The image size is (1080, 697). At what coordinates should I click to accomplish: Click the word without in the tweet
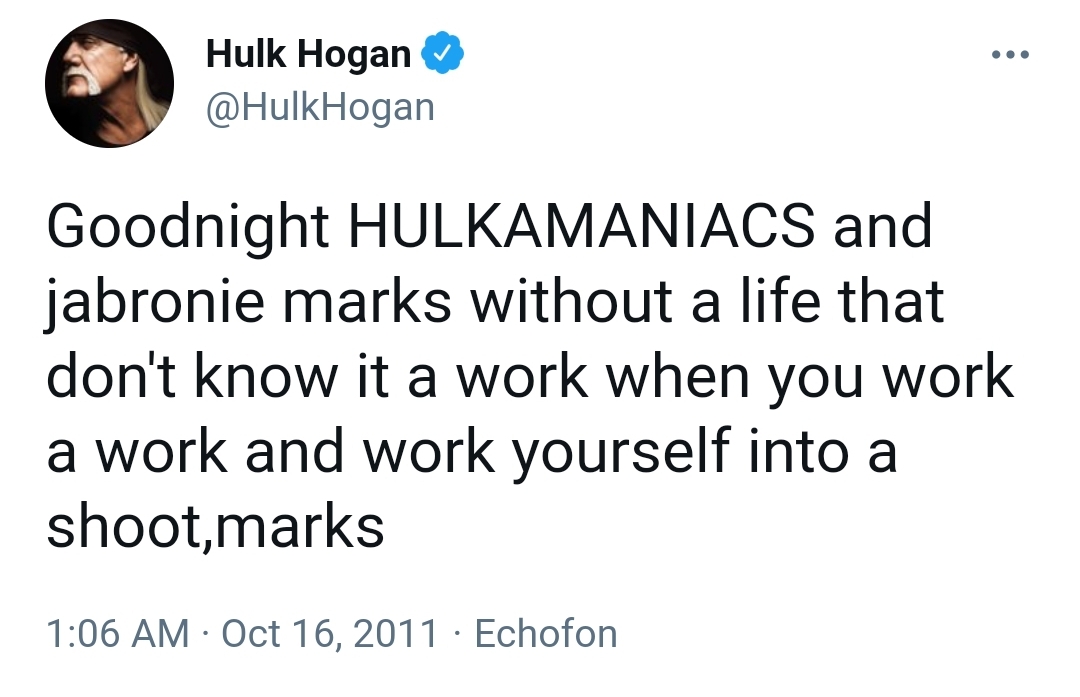click(572, 301)
